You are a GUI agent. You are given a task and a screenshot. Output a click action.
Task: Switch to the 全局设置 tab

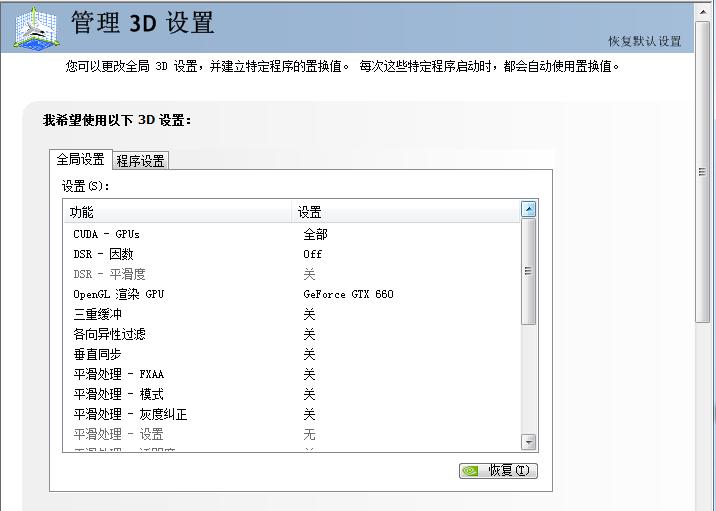(80, 159)
